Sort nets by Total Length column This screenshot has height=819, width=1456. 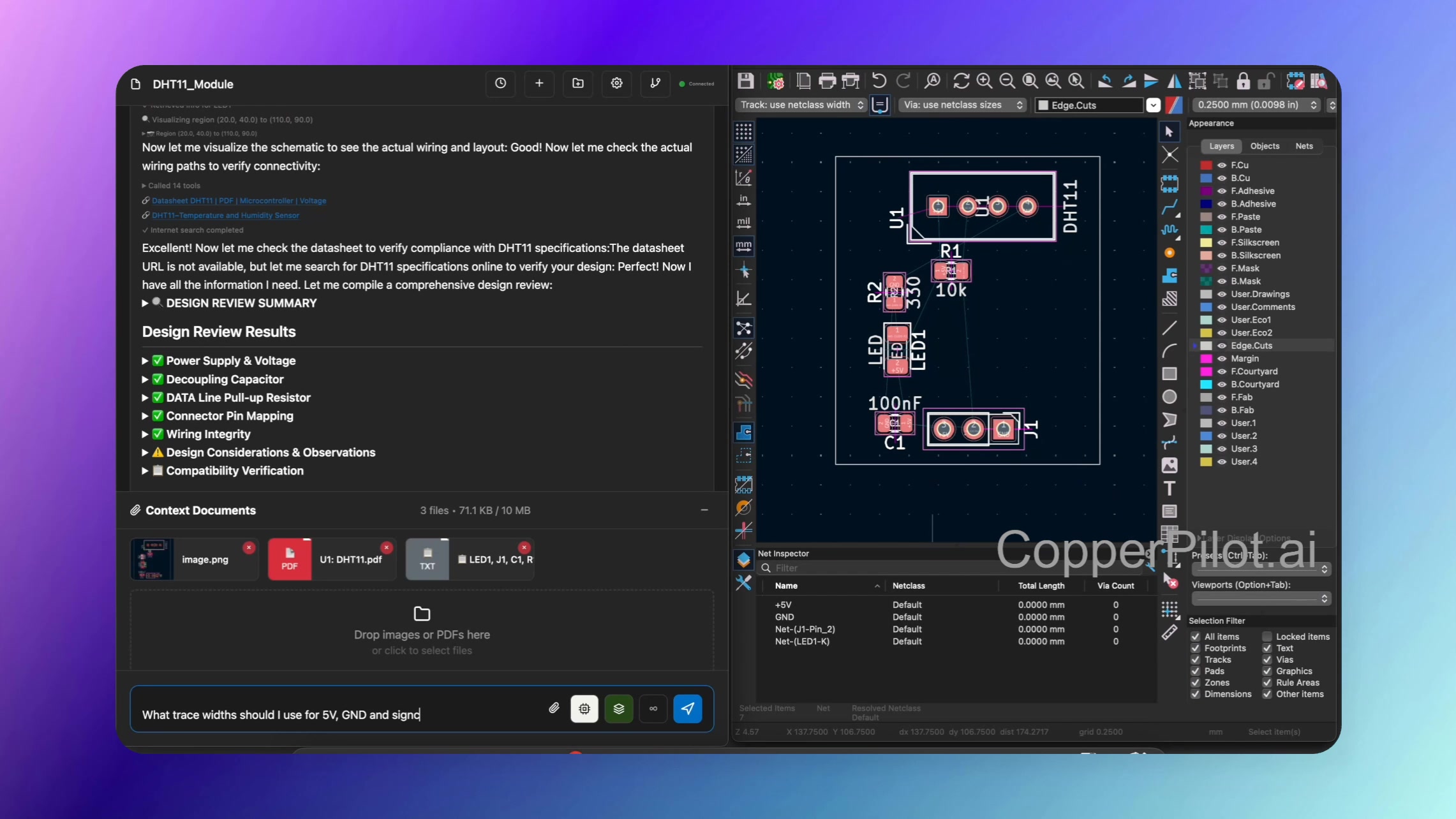coord(1041,586)
